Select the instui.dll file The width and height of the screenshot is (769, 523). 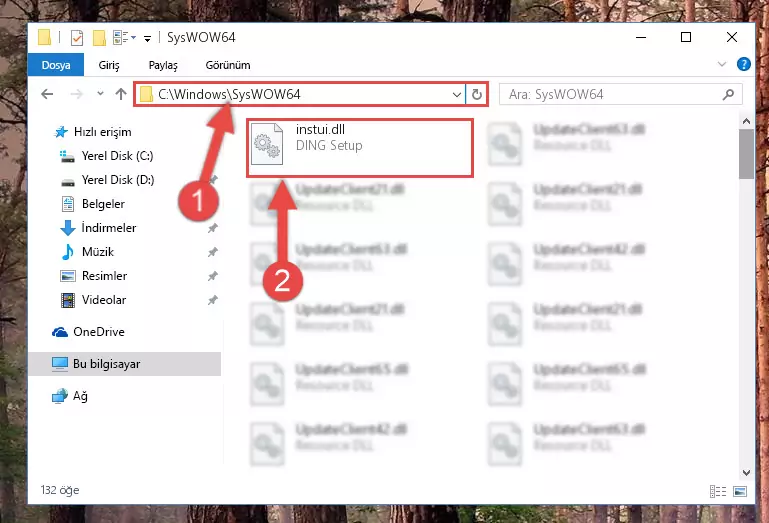(360, 148)
